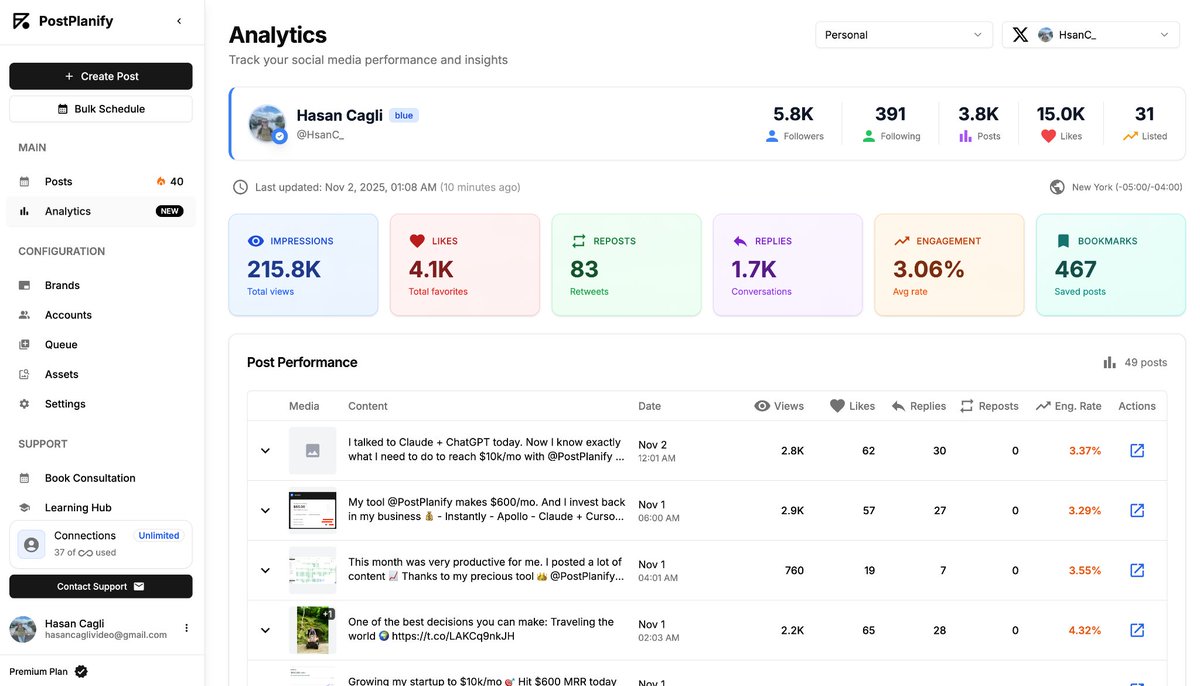1200x686 pixels.
Task: Expand the first post row details
Action: 265,450
